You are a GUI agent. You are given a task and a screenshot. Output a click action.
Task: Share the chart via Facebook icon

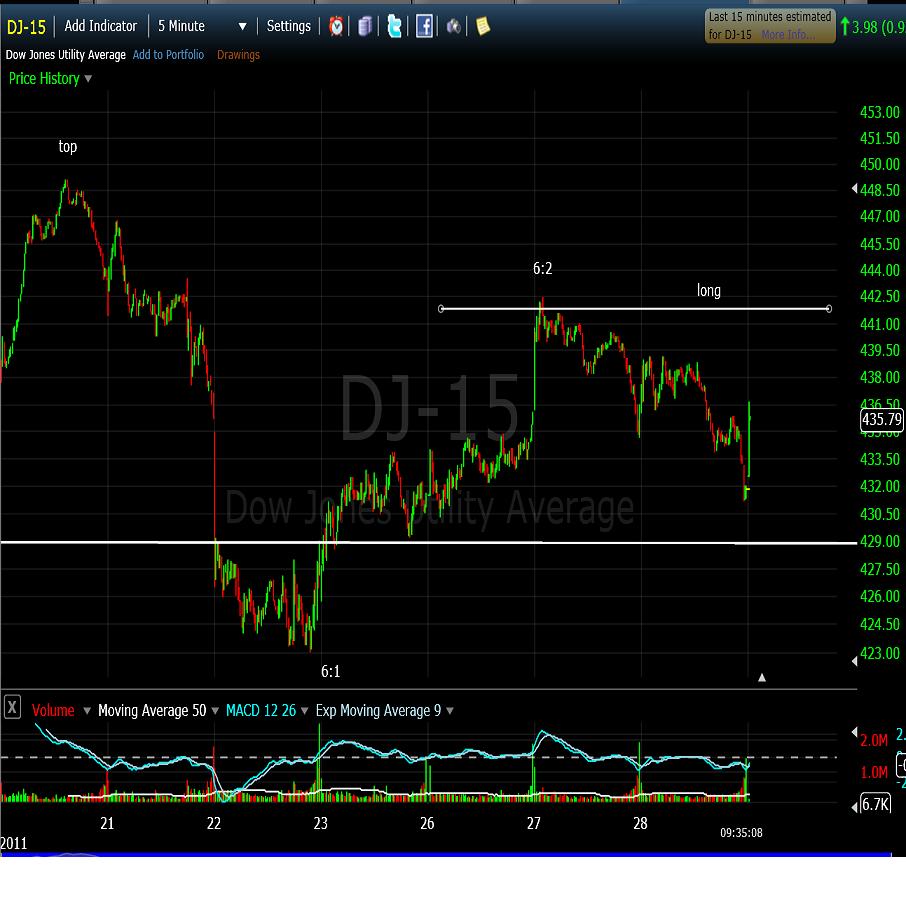pos(424,27)
